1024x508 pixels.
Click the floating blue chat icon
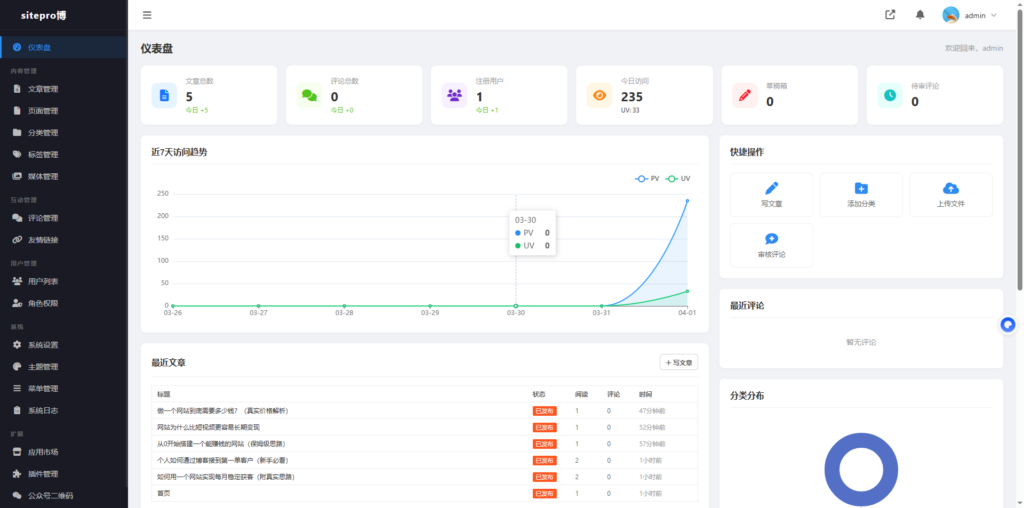tap(1008, 325)
